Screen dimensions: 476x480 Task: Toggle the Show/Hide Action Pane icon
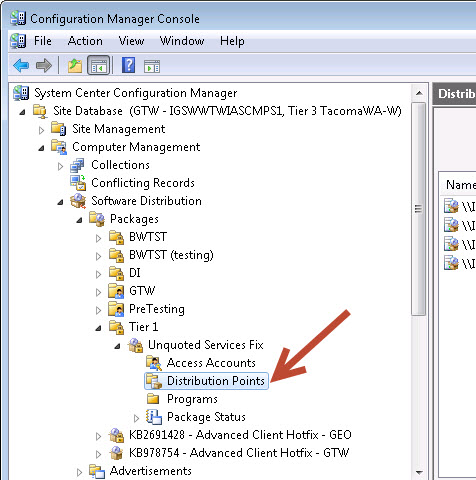(x=152, y=66)
